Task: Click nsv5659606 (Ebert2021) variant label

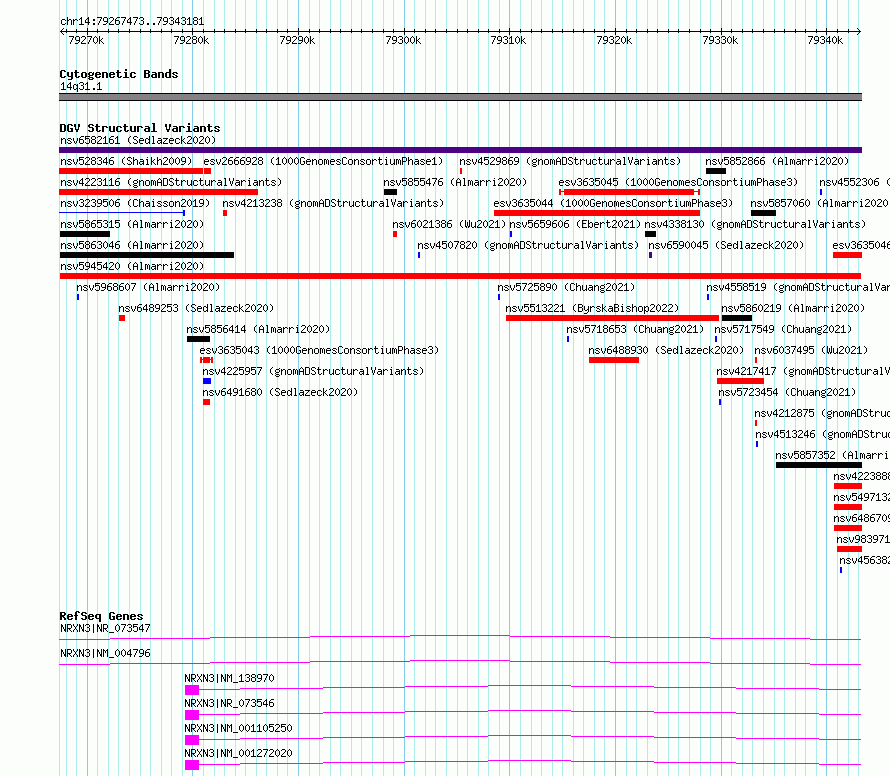Action: (x=575, y=224)
